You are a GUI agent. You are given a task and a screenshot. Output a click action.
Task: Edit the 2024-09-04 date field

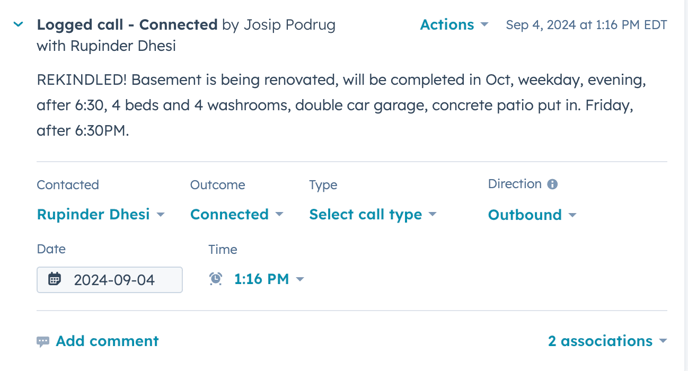click(x=110, y=280)
